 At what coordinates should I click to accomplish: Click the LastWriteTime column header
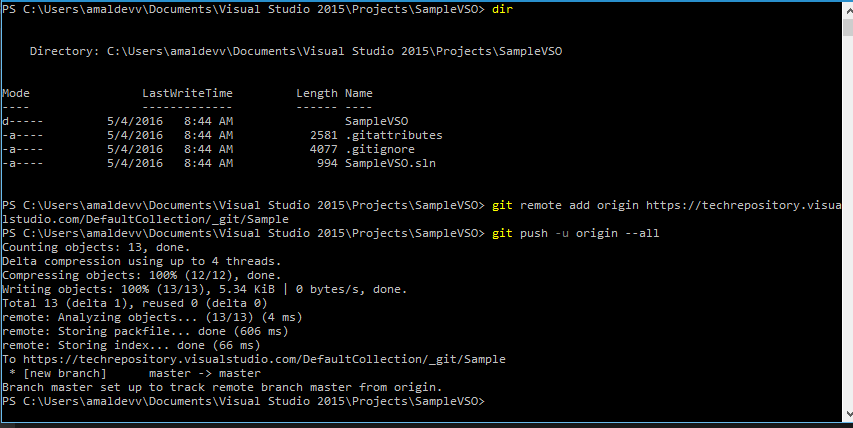tap(187, 92)
